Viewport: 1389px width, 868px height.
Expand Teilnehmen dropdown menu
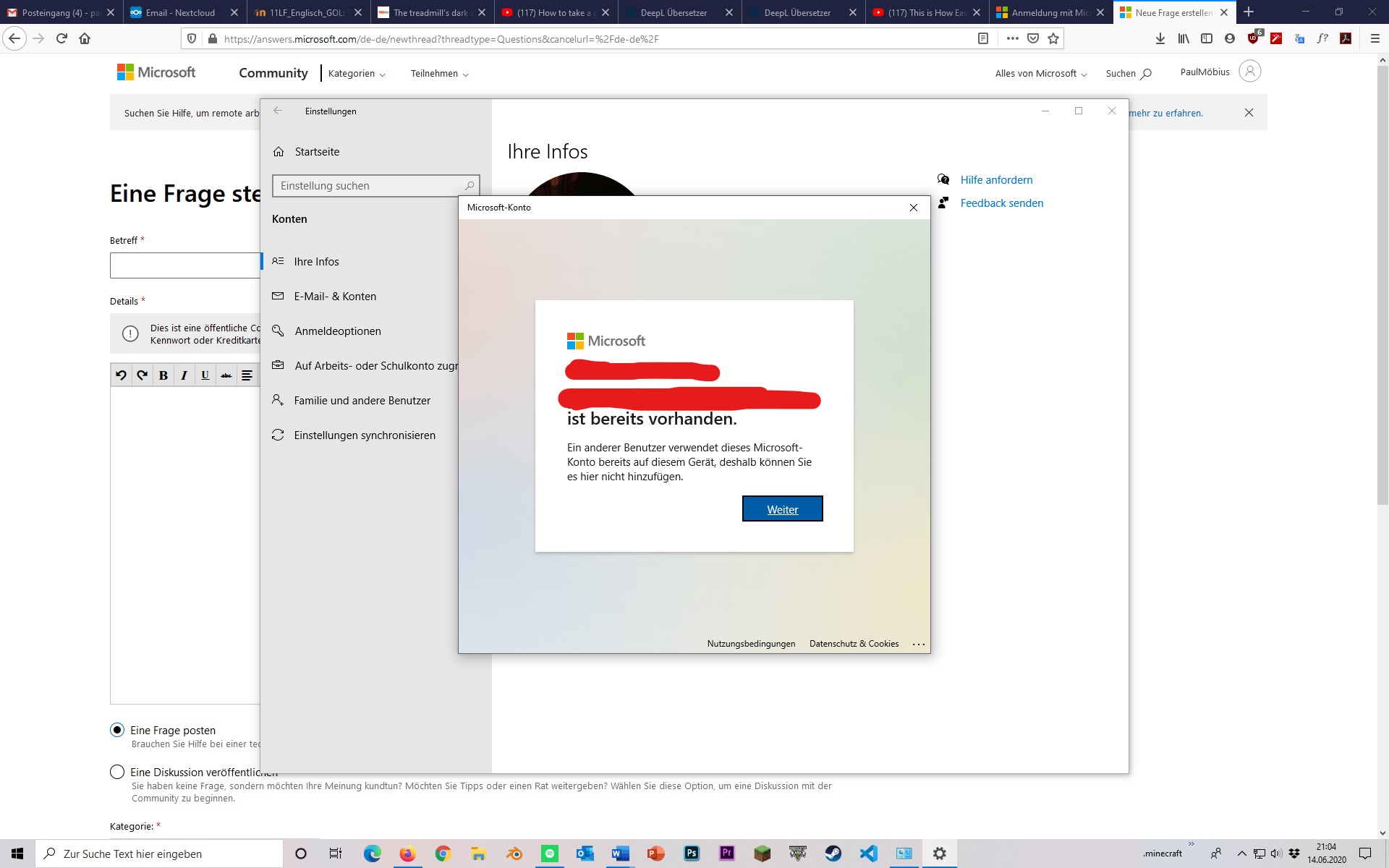(x=439, y=74)
